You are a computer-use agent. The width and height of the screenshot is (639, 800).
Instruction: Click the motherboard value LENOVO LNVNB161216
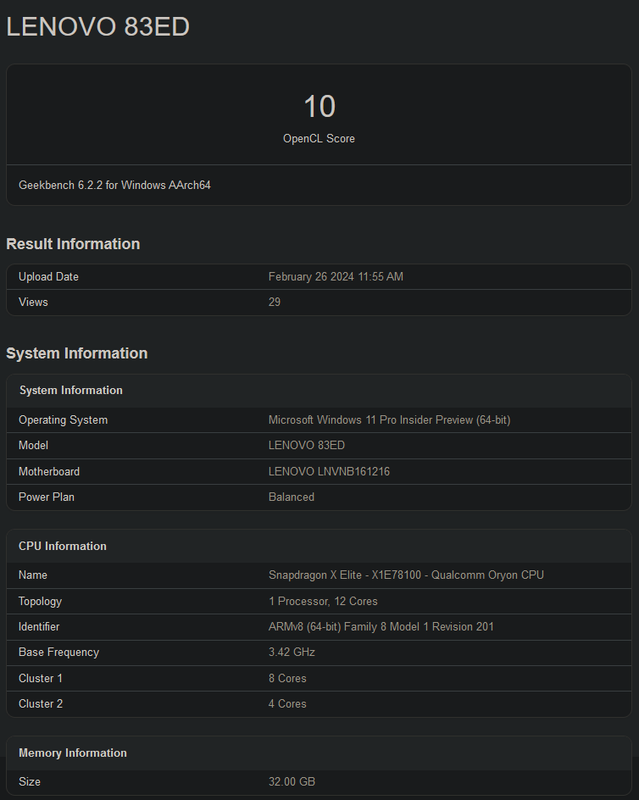[x=329, y=472]
